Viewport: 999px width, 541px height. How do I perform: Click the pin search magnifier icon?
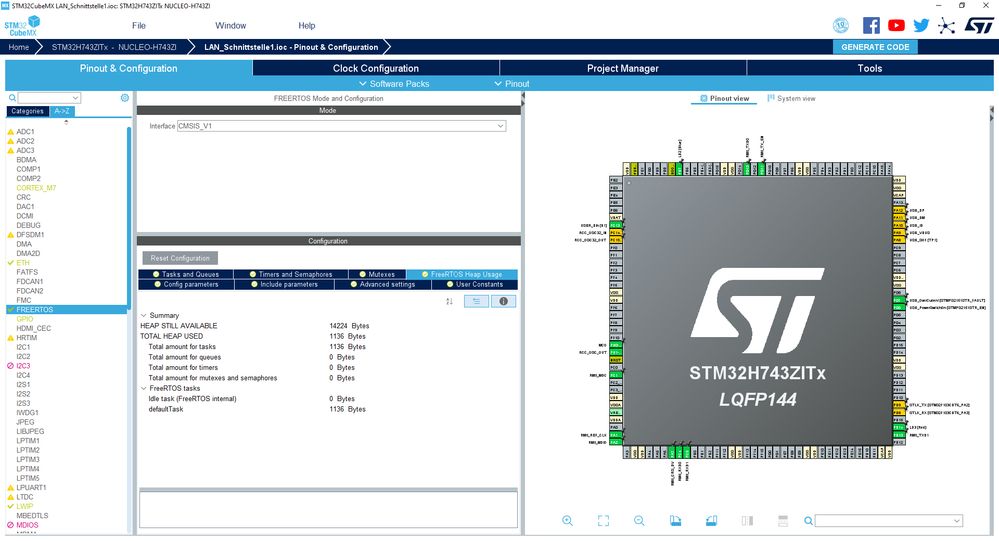pos(808,521)
